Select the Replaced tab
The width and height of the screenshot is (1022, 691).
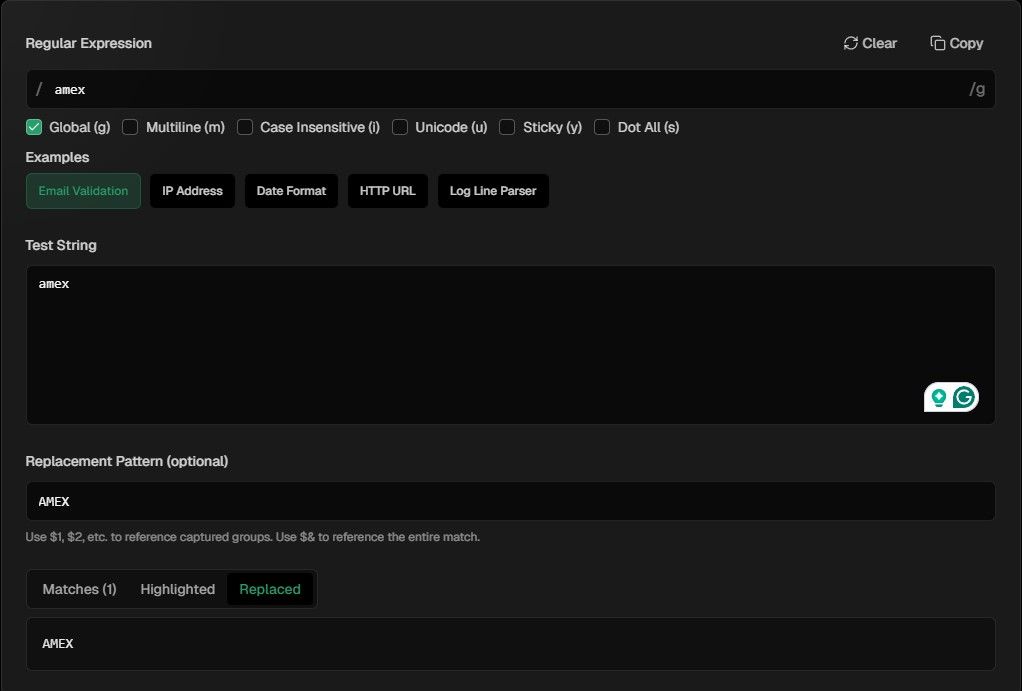coord(270,589)
